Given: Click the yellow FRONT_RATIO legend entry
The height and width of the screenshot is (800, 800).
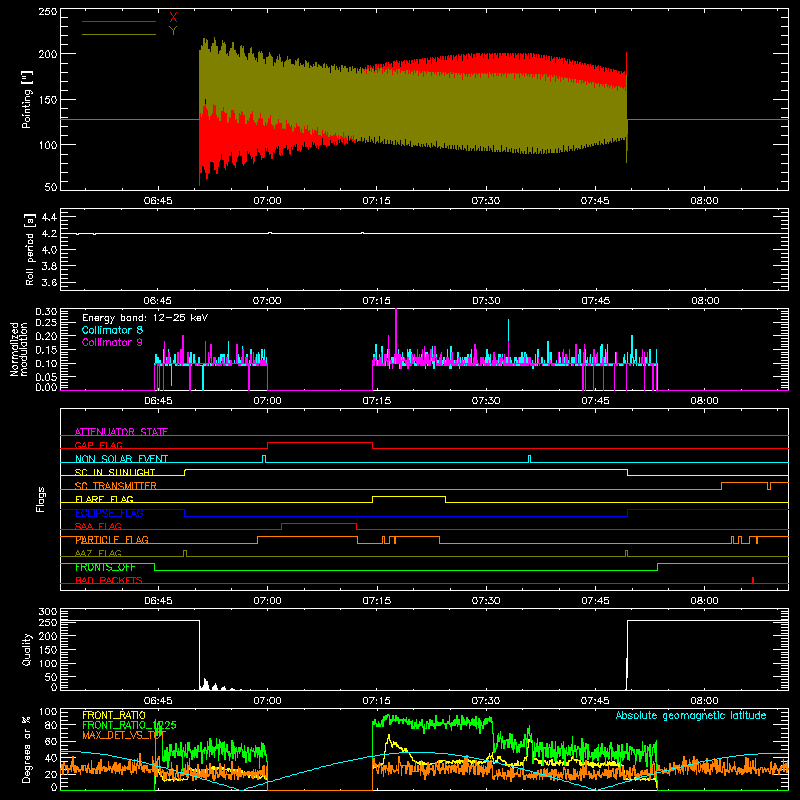Looking at the screenshot, I should (114, 715).
